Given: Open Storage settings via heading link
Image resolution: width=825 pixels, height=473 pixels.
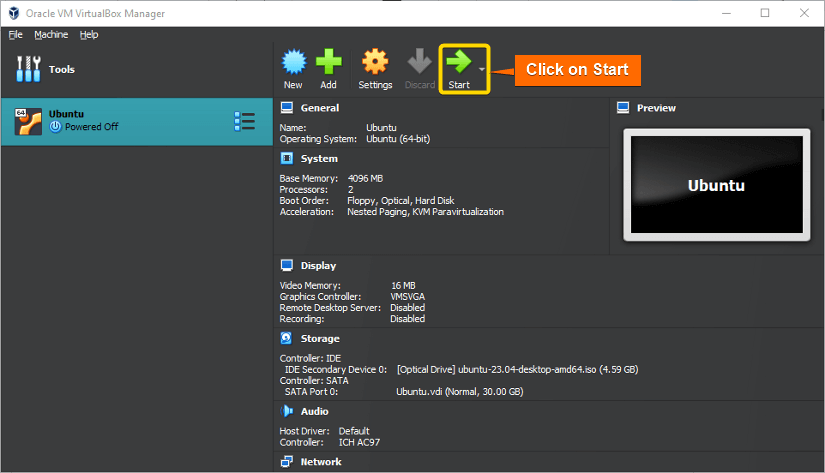Looking at the screenshot, I should pyautogui.click(x=320, y=338).
